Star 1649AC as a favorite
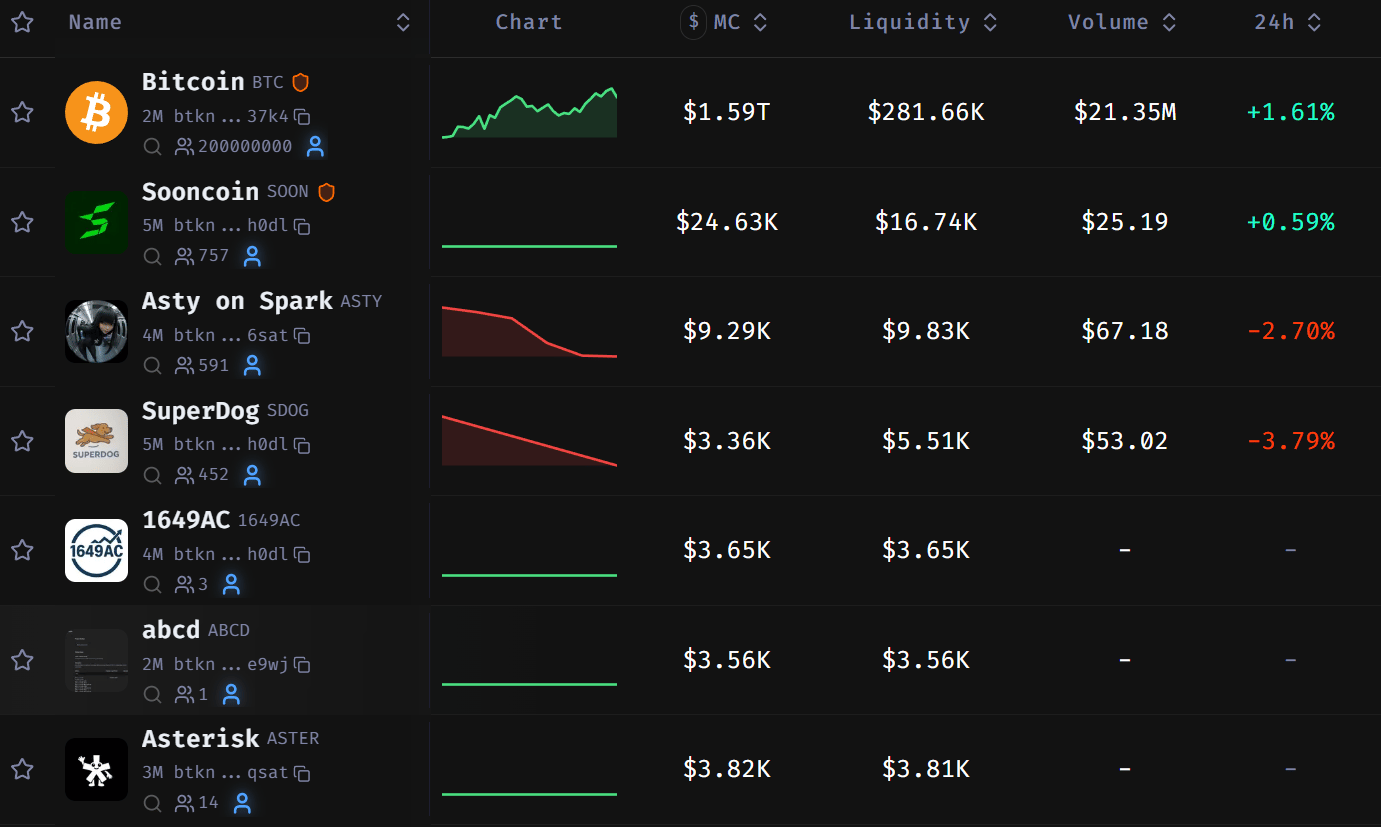 pyautogui.click(x=22, y=550)
